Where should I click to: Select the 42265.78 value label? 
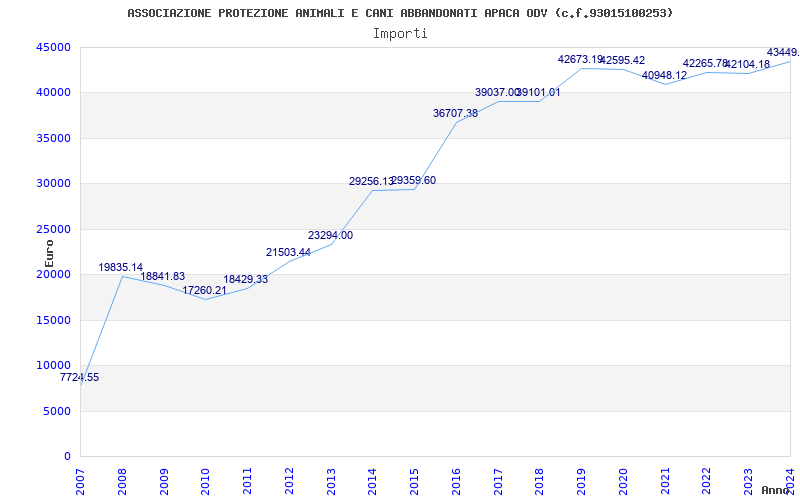706,64
